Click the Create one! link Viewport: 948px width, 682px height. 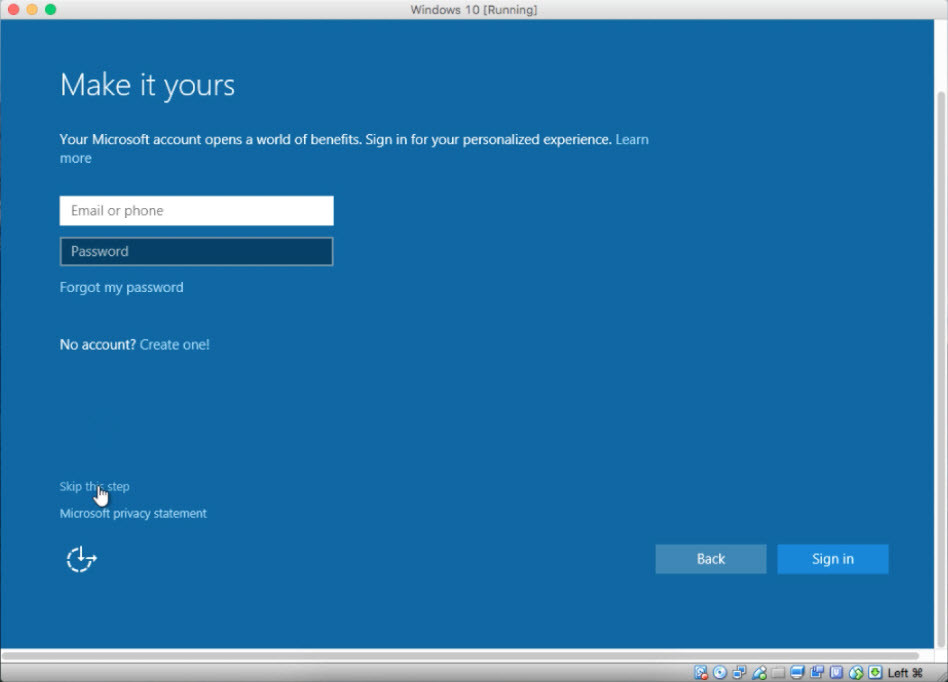tap(175, 345)
